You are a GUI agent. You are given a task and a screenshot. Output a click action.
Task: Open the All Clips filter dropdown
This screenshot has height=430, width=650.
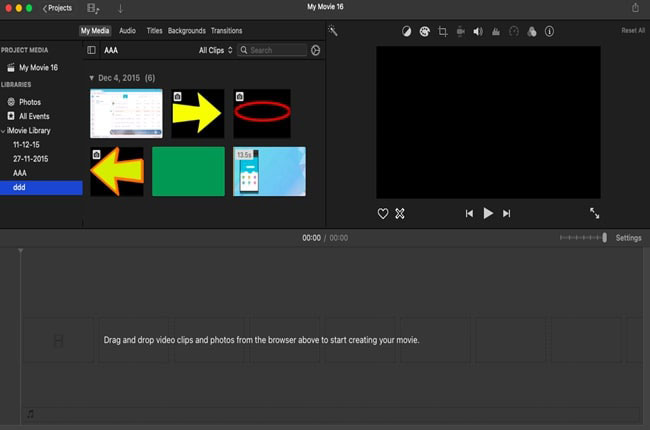click(x=216, y=50)
